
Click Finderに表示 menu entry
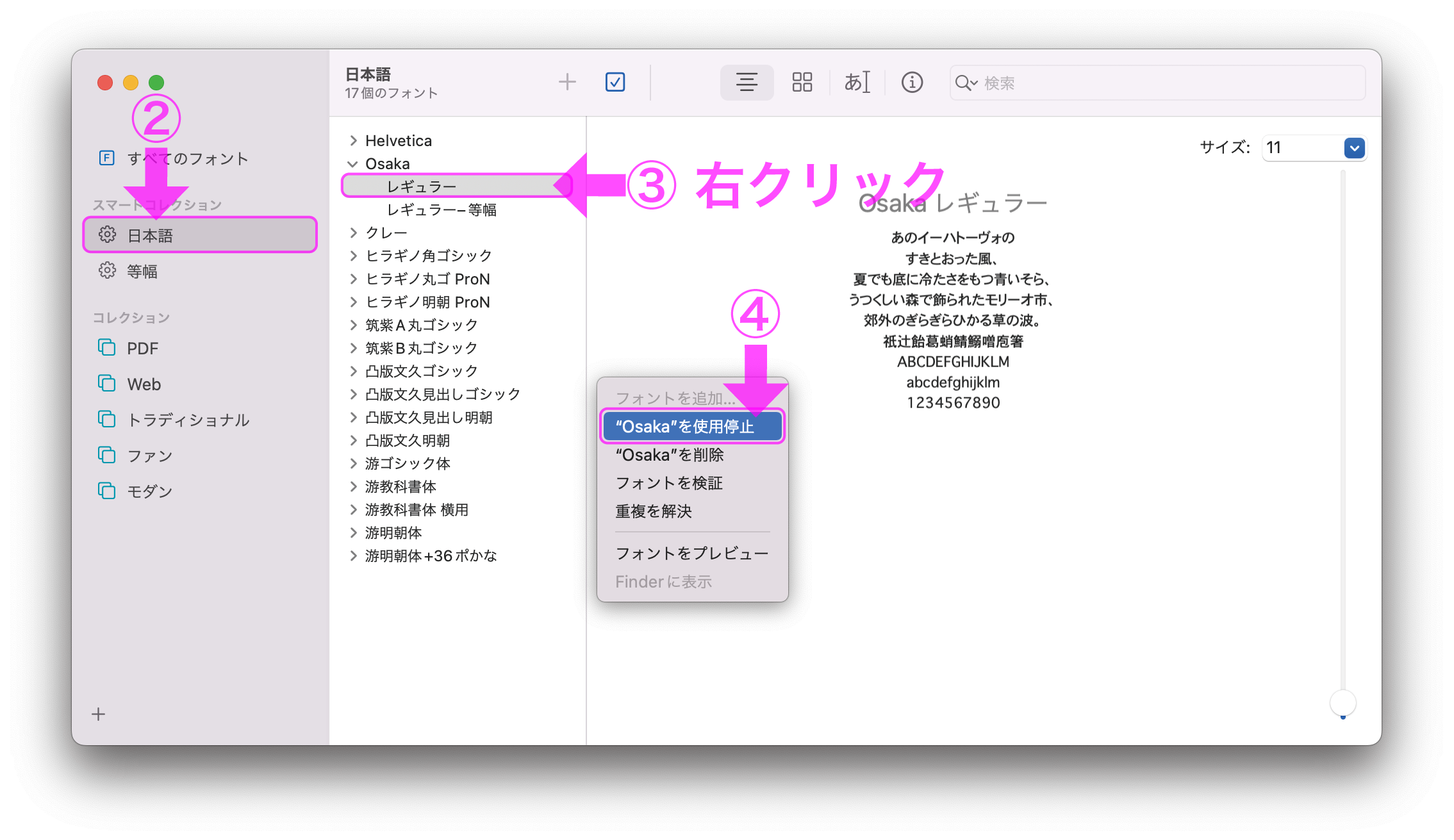692,581
